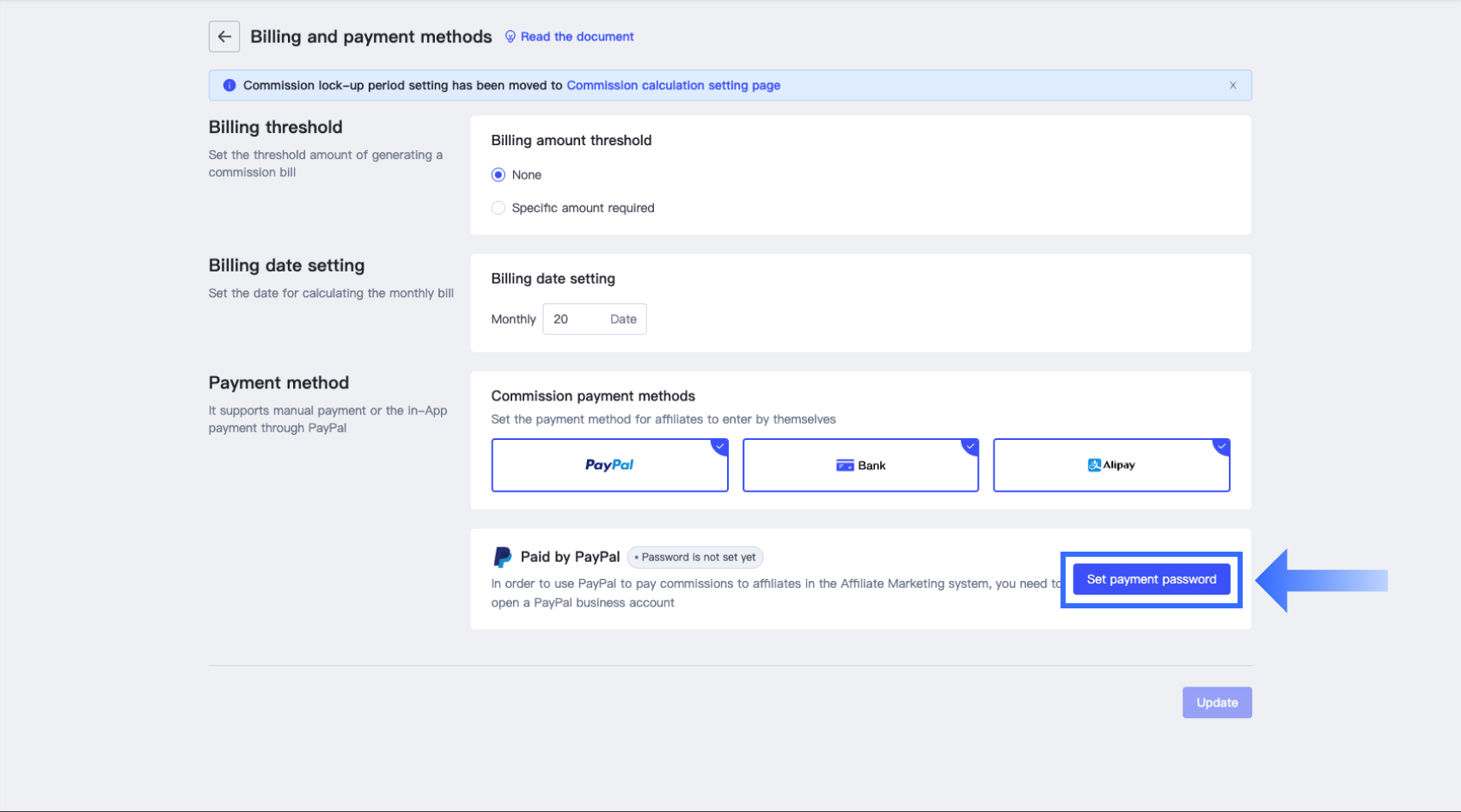This screenshot has width=1461, height=812.
Task: Open the Read the document link
Action: coord(577,37)
